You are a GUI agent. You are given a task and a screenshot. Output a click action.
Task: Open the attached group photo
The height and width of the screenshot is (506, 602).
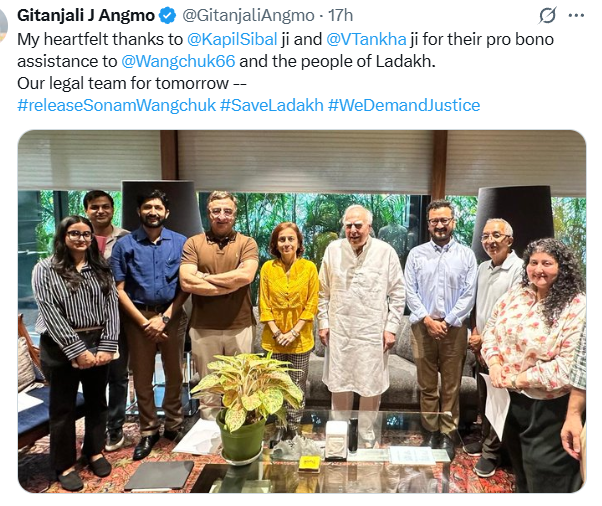tap(302, 311)
